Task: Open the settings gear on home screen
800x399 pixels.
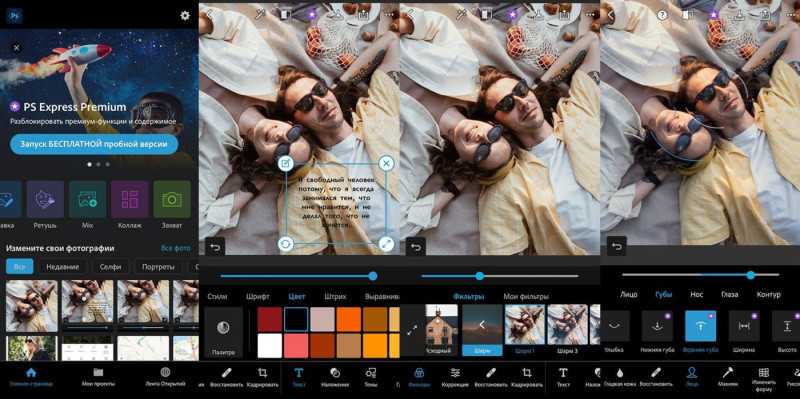Action: [x=185, y=15]
